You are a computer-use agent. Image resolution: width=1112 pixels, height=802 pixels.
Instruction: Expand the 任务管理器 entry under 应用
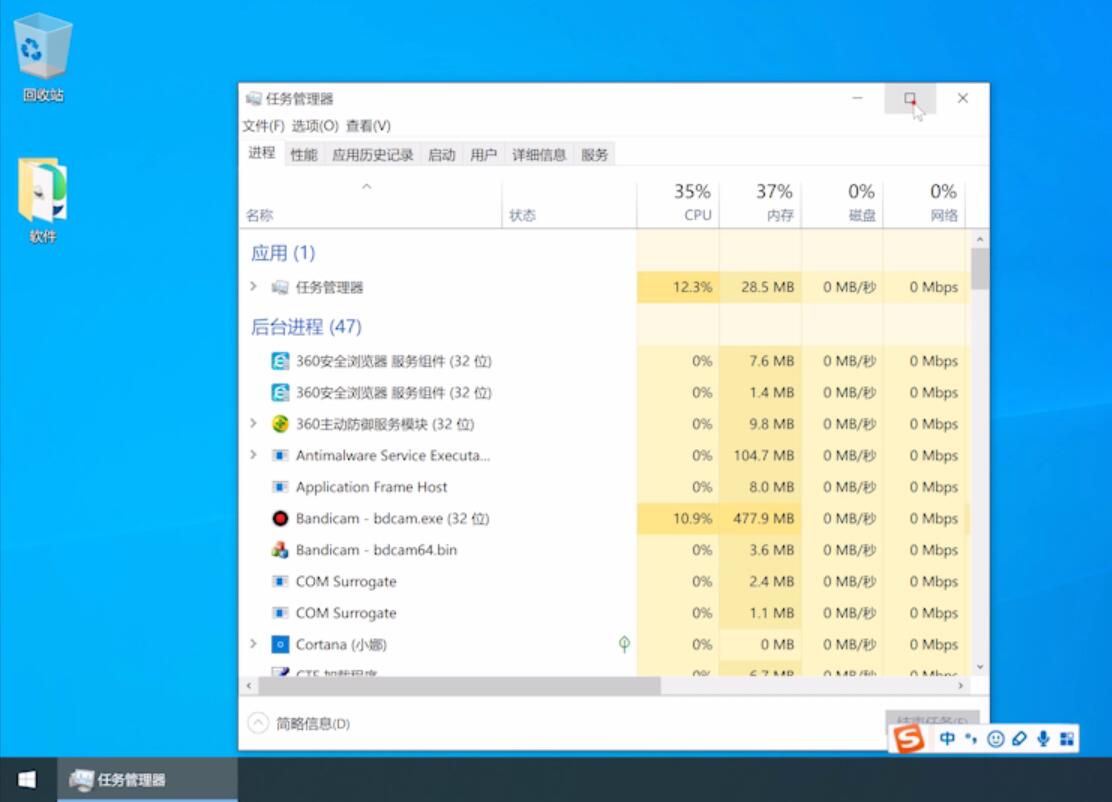(x=253, y=287)
